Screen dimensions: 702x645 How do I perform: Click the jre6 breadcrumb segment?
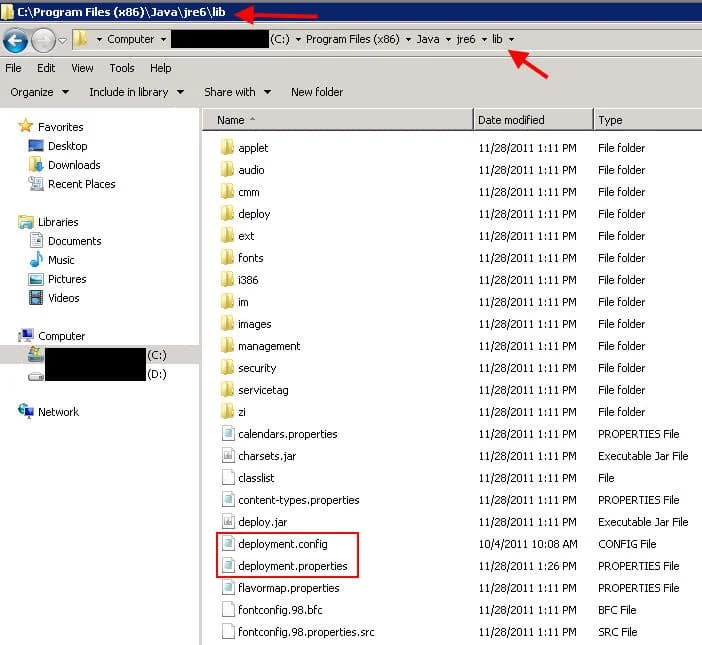click(466, 39)
